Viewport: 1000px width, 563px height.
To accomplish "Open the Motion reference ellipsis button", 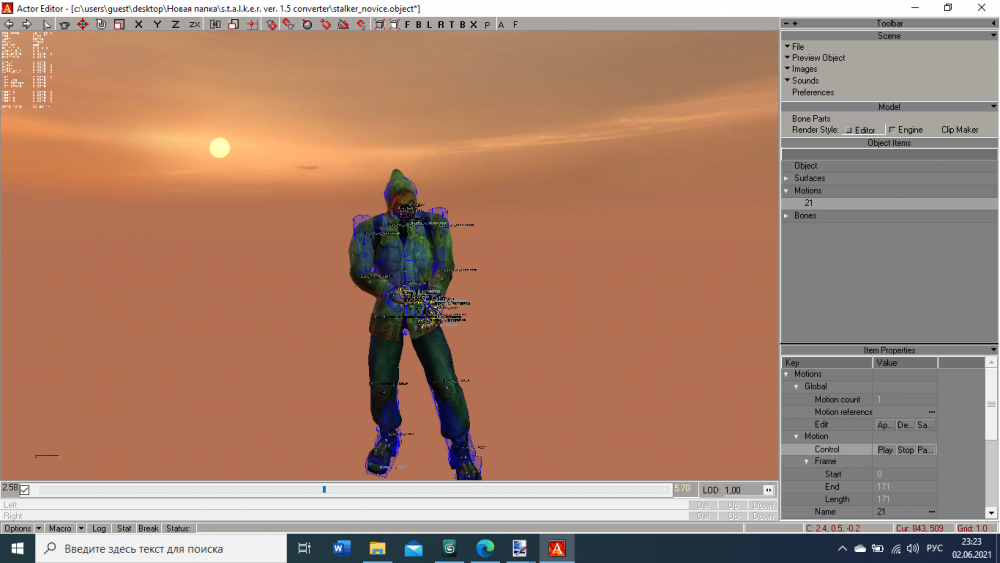I will 932,412.
